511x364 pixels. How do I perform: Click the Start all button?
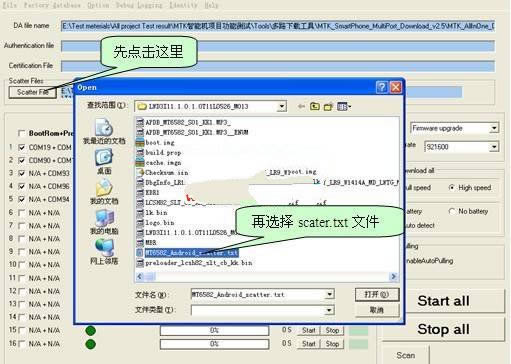click(x=443, y=301)
